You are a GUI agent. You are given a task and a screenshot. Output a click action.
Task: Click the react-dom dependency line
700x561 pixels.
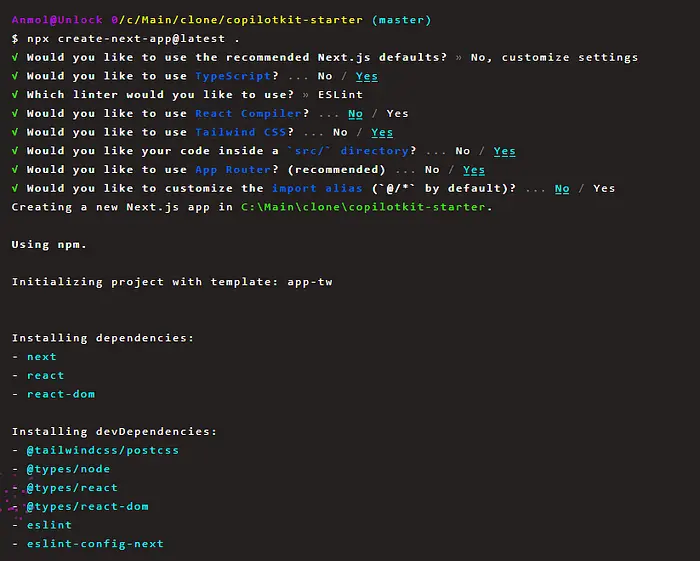(x=61, y=394)
